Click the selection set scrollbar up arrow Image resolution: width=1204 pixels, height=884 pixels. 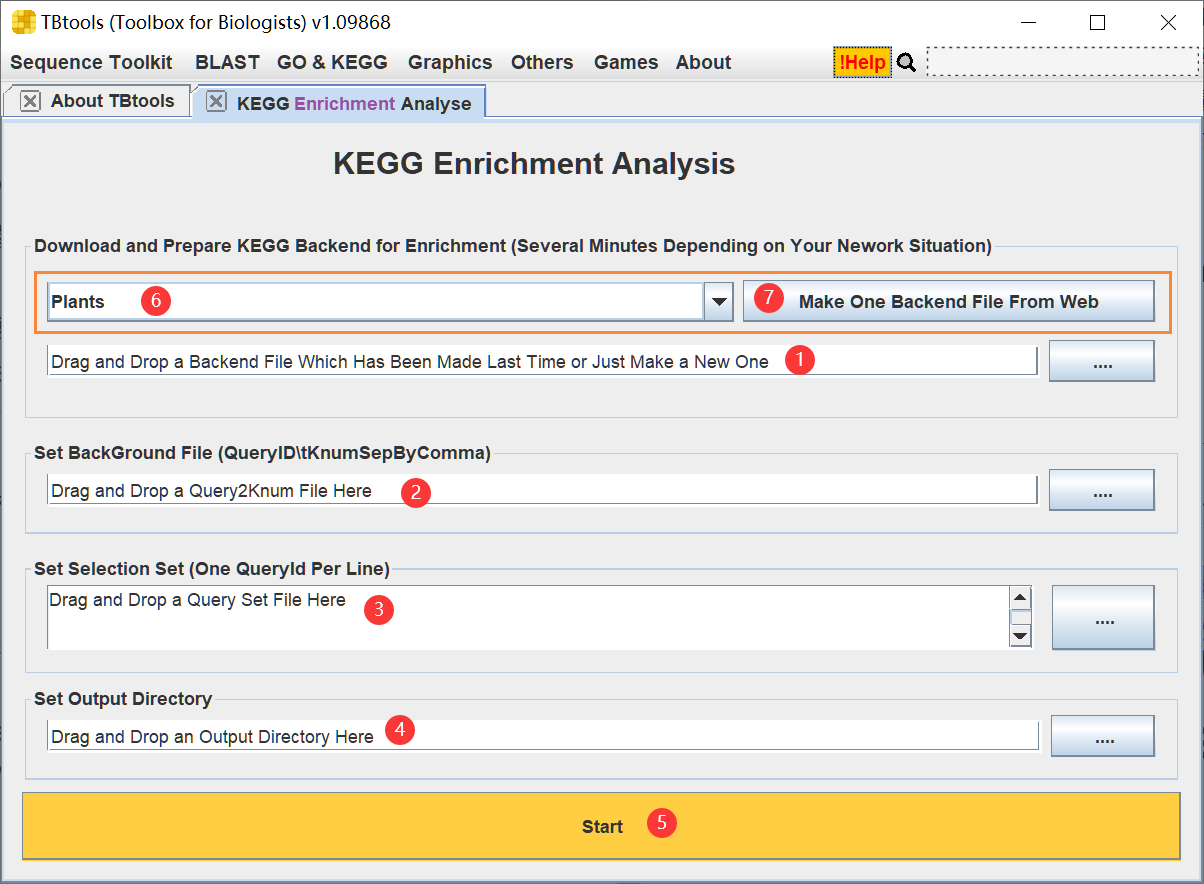(x=1020, y=598)
